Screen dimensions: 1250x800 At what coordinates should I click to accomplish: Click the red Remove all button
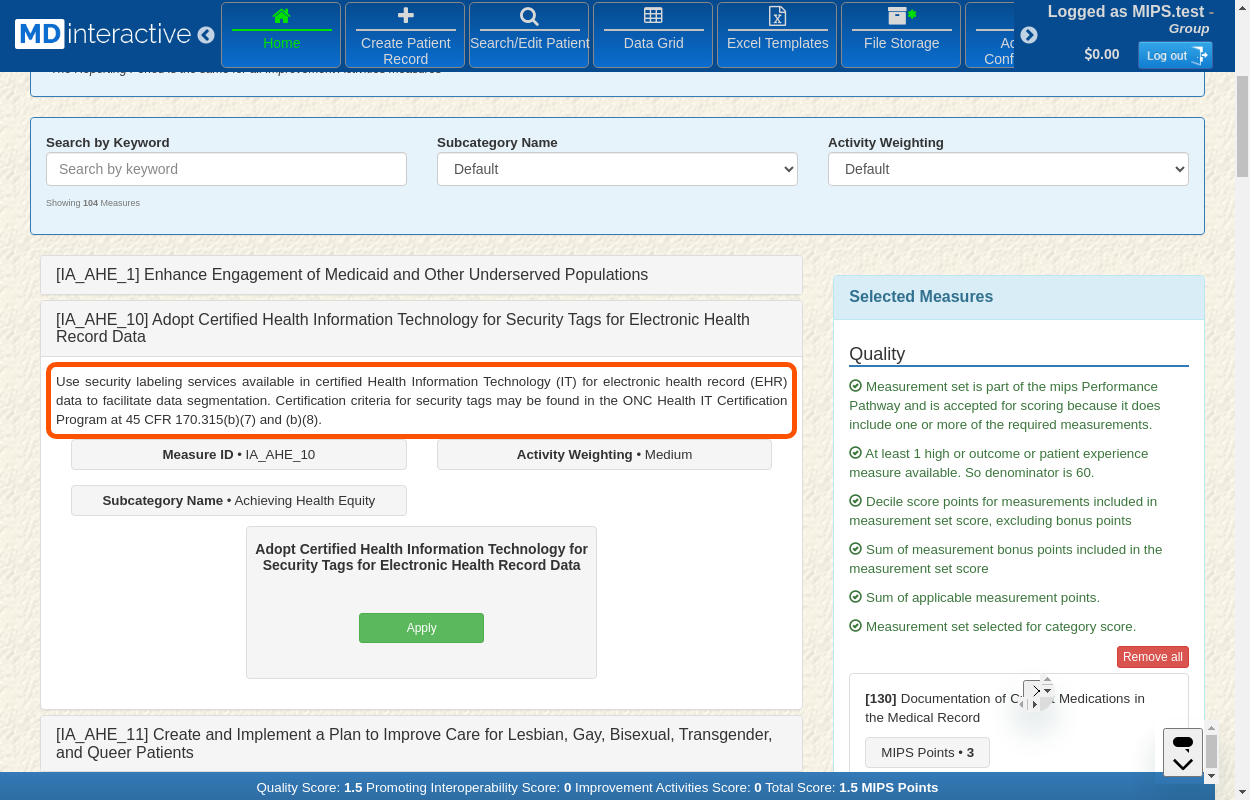point(1152,657)
